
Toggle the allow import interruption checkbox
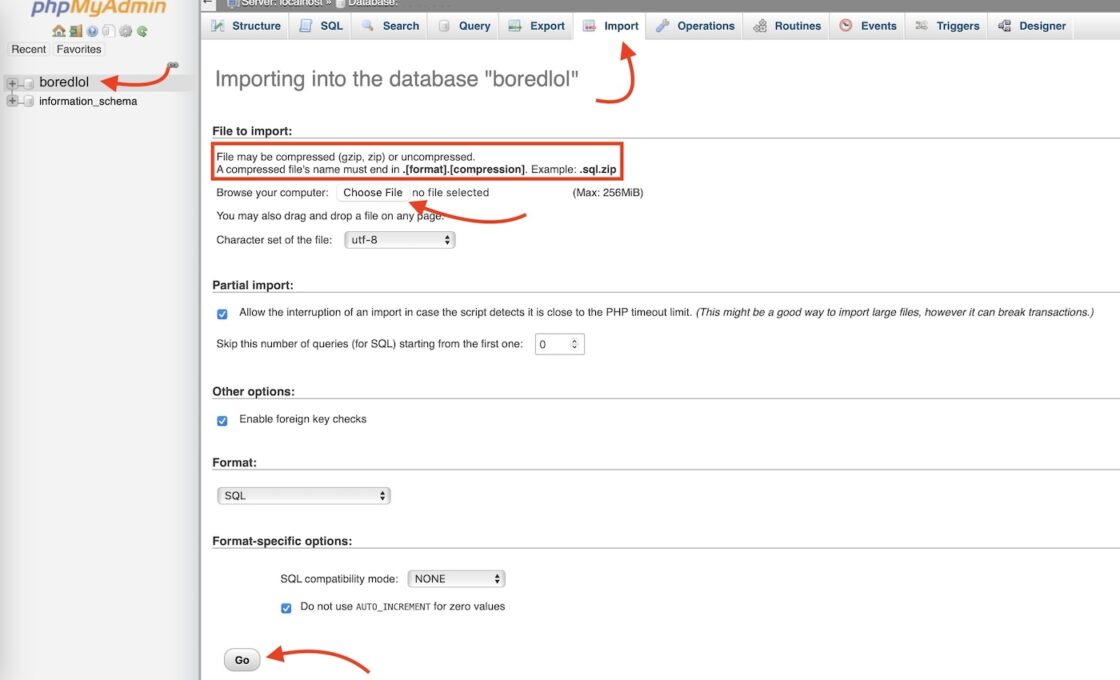[222, 313]
